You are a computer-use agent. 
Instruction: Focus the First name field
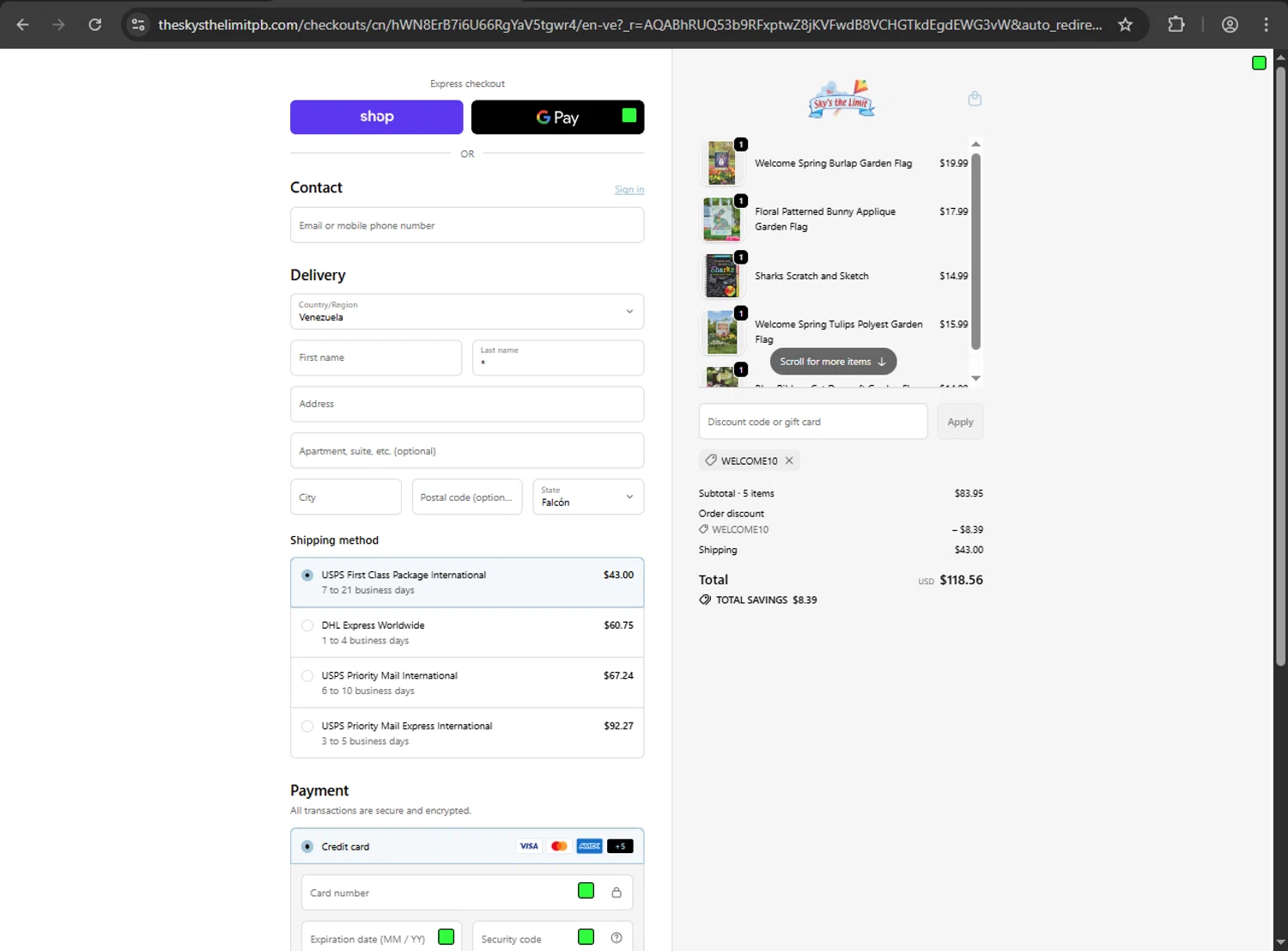point(376,357)
